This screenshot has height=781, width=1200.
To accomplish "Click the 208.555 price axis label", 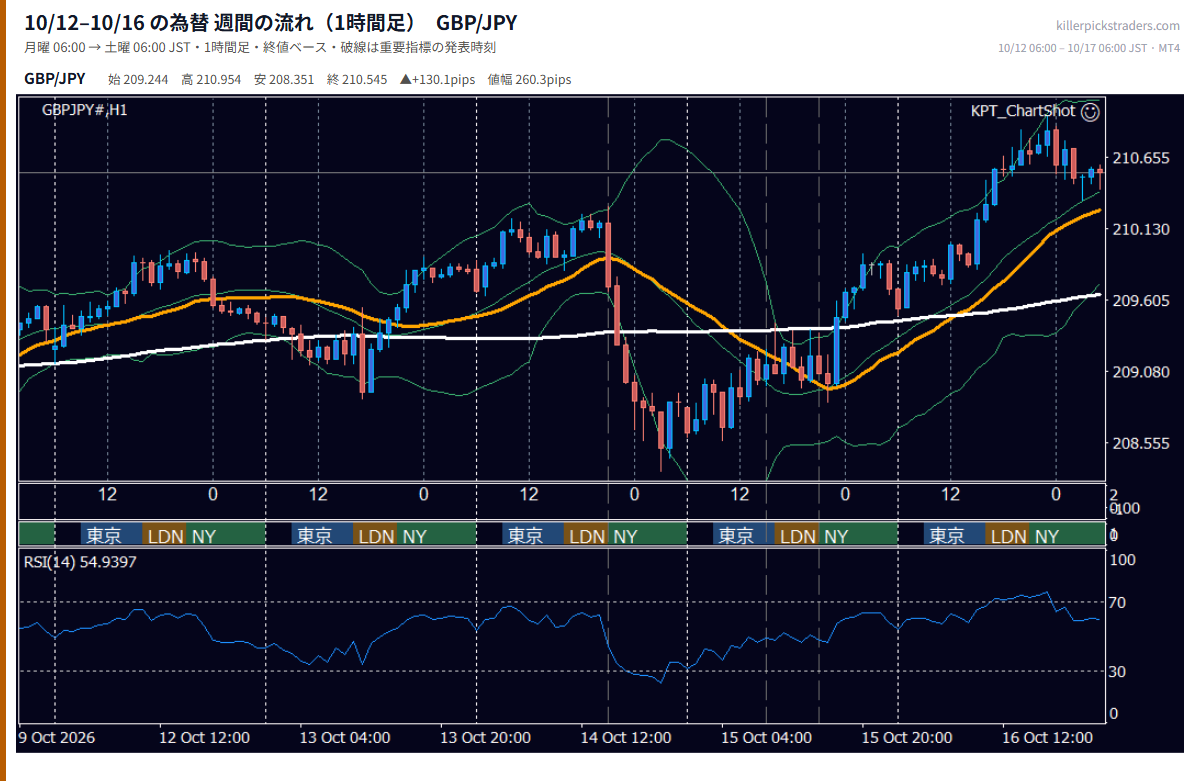I will tap(1141, 442).
